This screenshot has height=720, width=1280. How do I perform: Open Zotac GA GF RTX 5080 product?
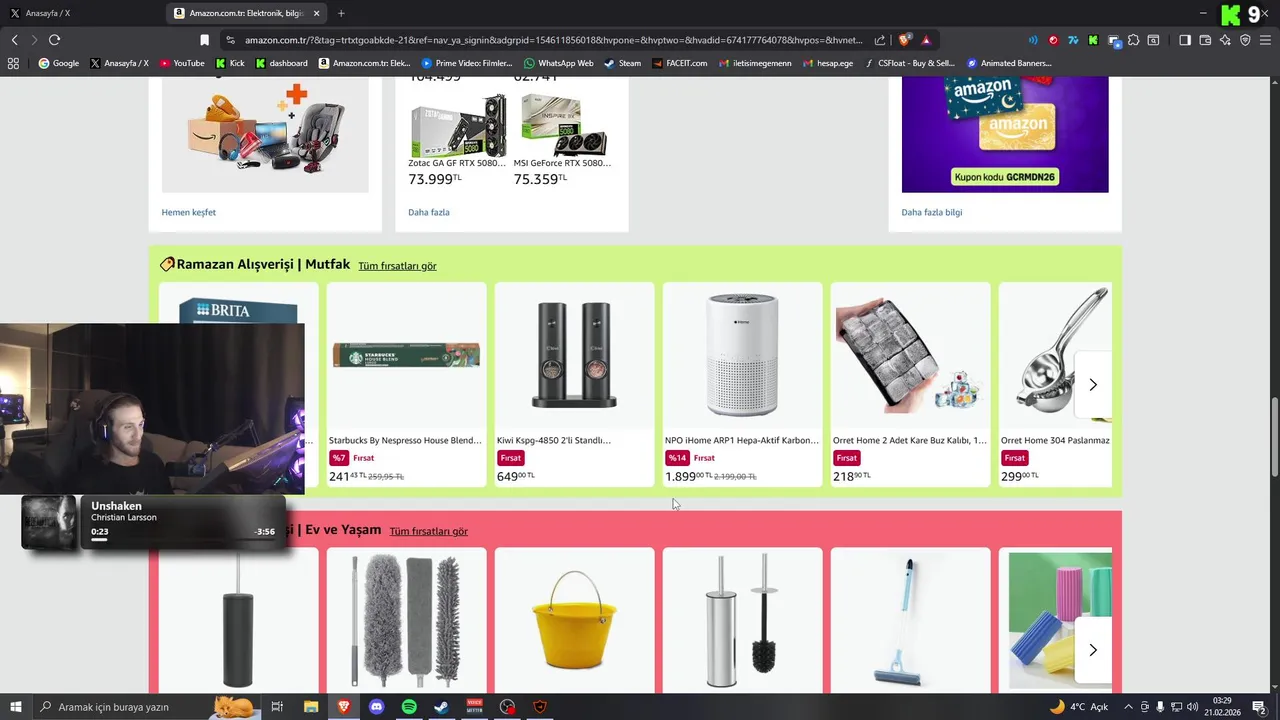458,141
